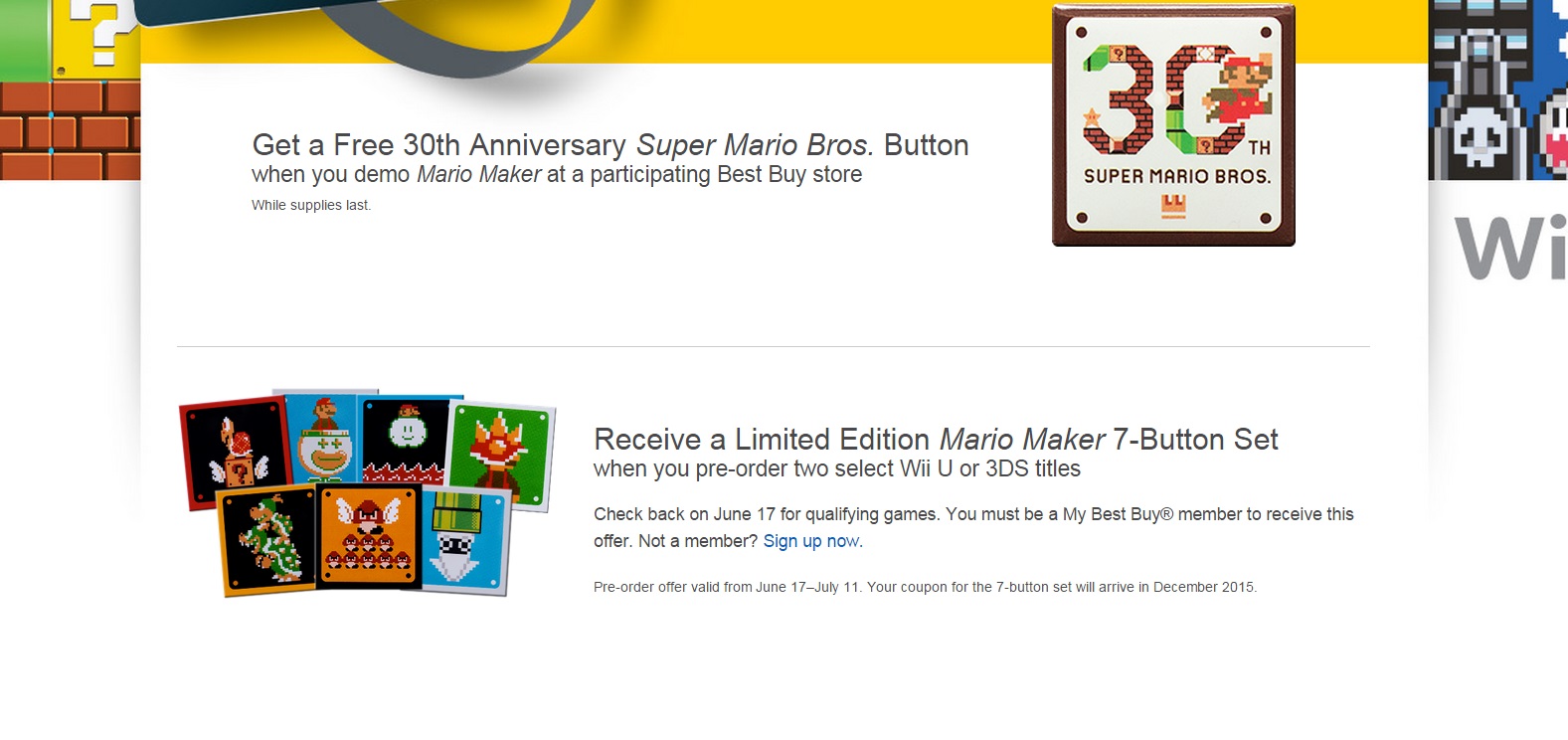Select the winged Goomba stack orange button

(369, 538)
